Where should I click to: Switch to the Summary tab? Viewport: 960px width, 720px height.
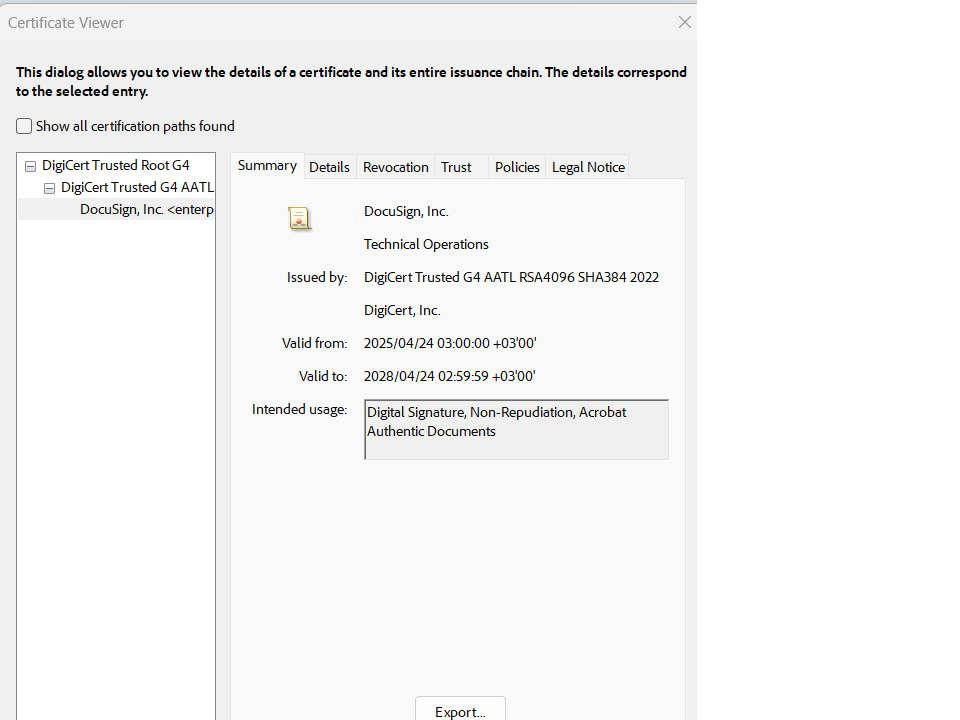tap(267, 166)
